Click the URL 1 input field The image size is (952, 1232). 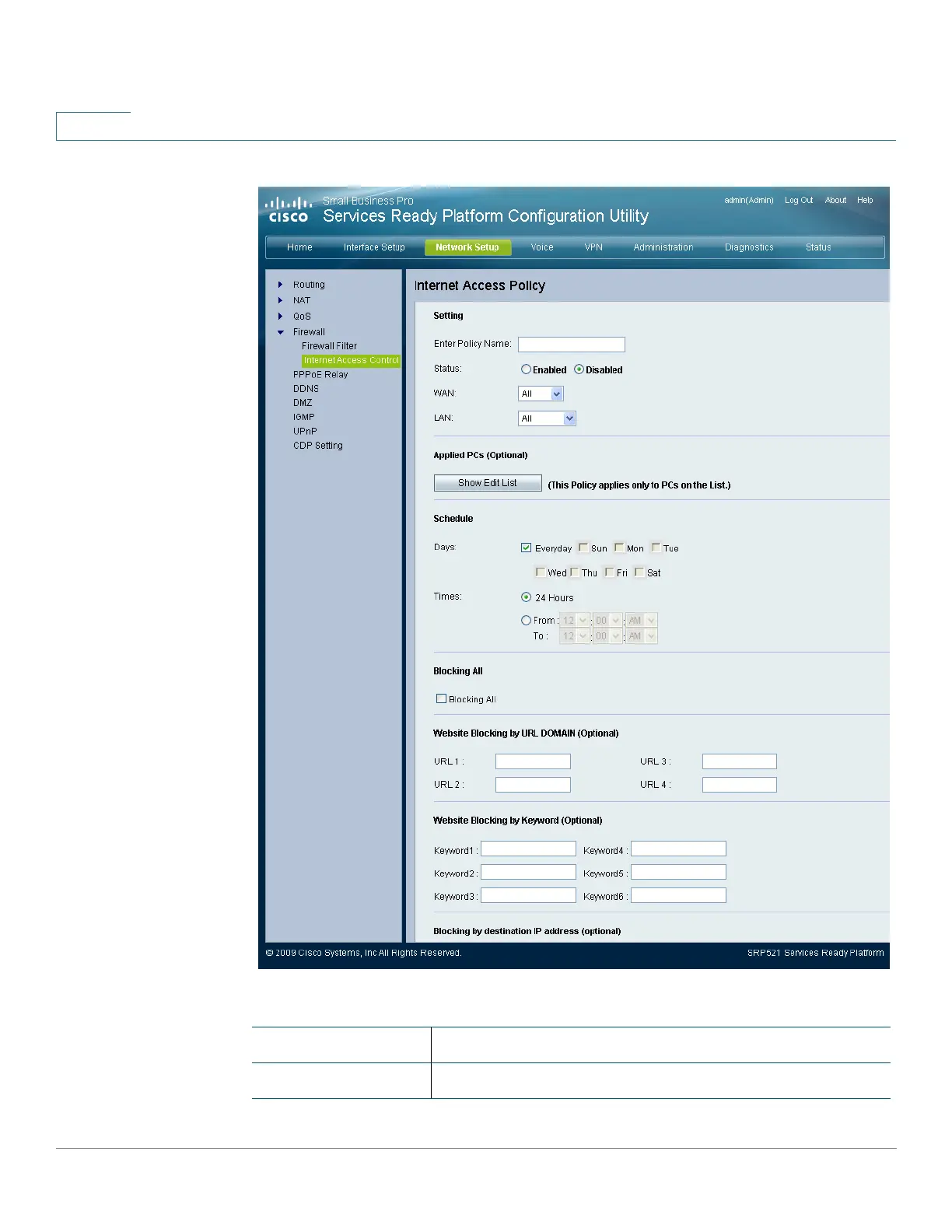533,761
